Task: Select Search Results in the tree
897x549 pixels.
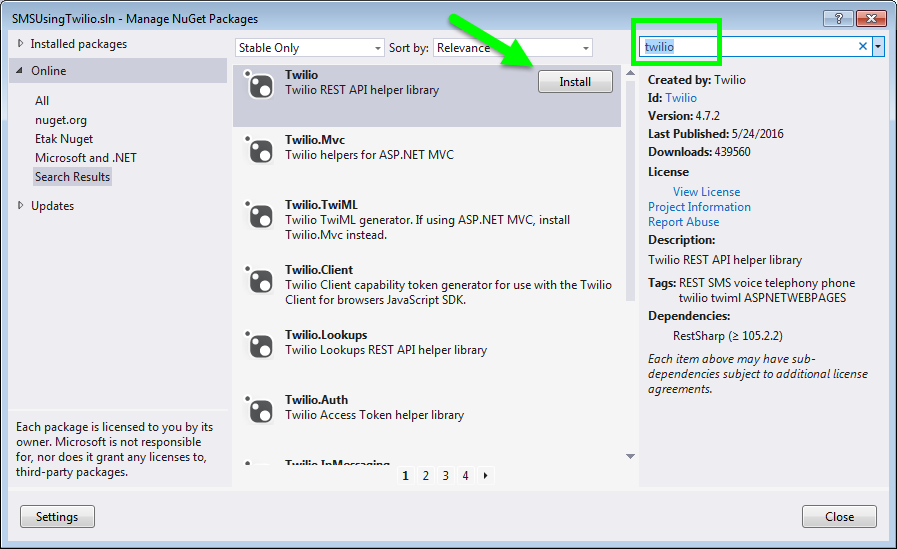Action: (72, 177)
